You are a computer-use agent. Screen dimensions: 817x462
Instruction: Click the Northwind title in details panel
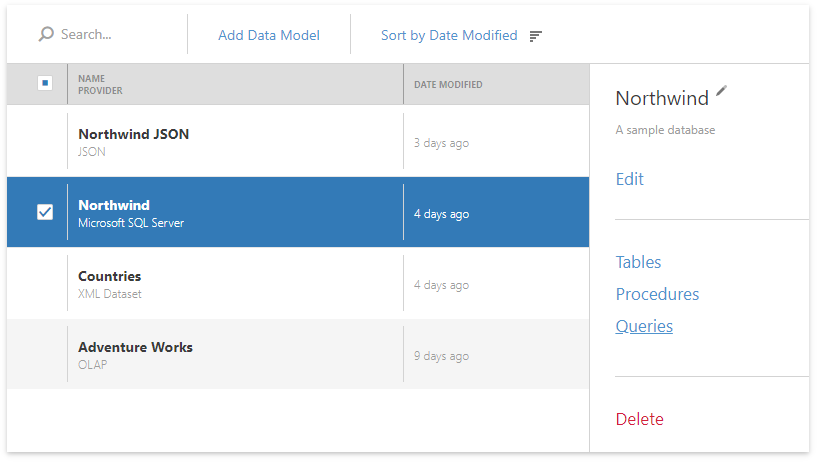point(662,98)
